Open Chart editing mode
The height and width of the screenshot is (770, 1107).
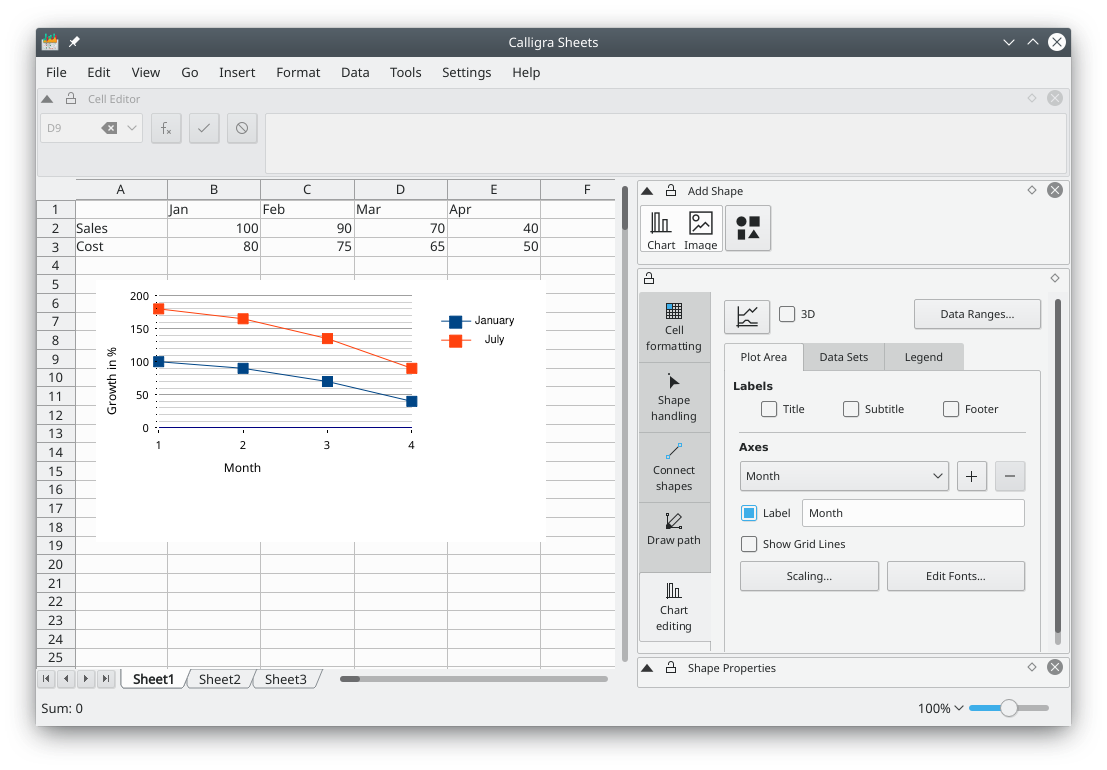674,605
